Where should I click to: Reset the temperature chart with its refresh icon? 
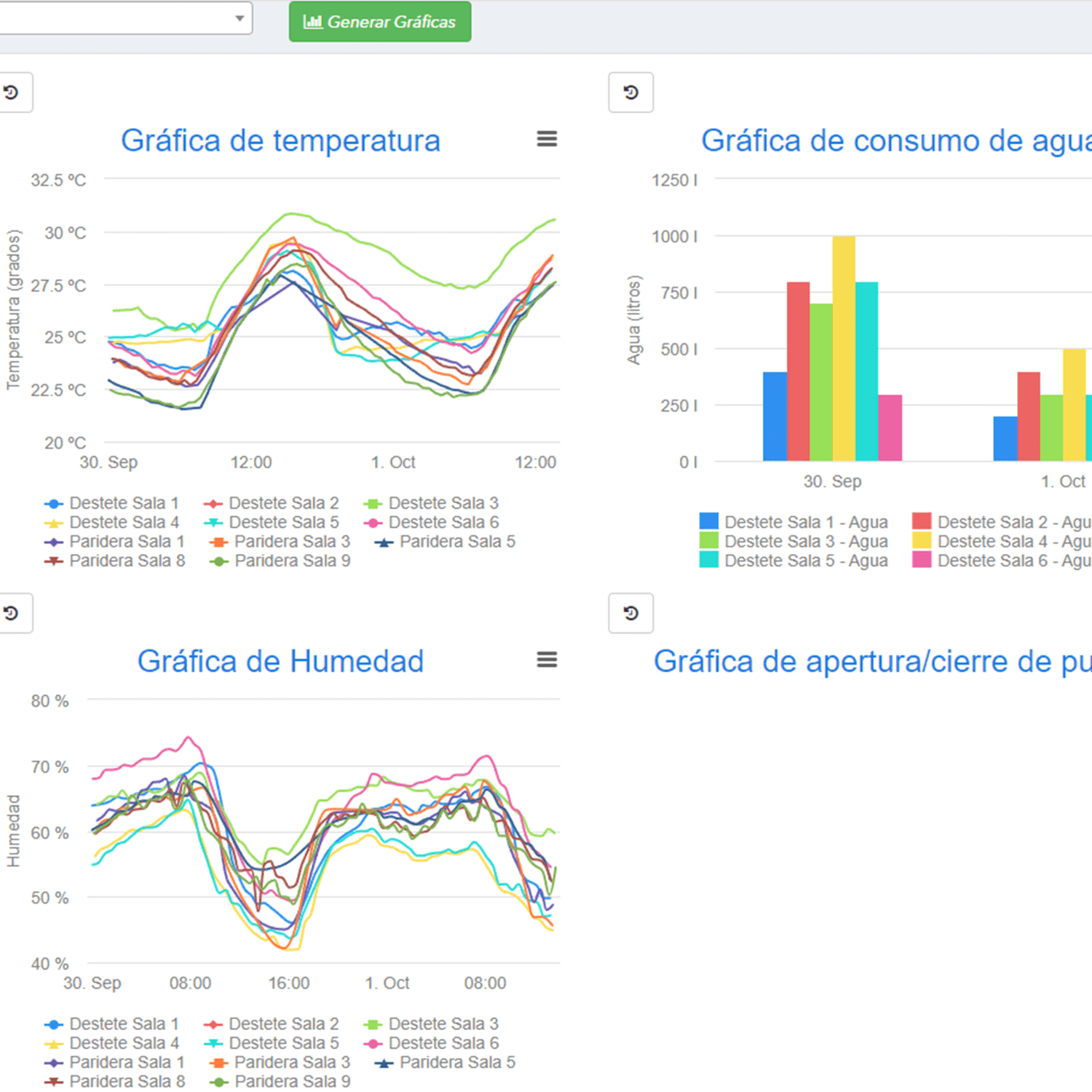pyautogui.click(x=12, y=92)
